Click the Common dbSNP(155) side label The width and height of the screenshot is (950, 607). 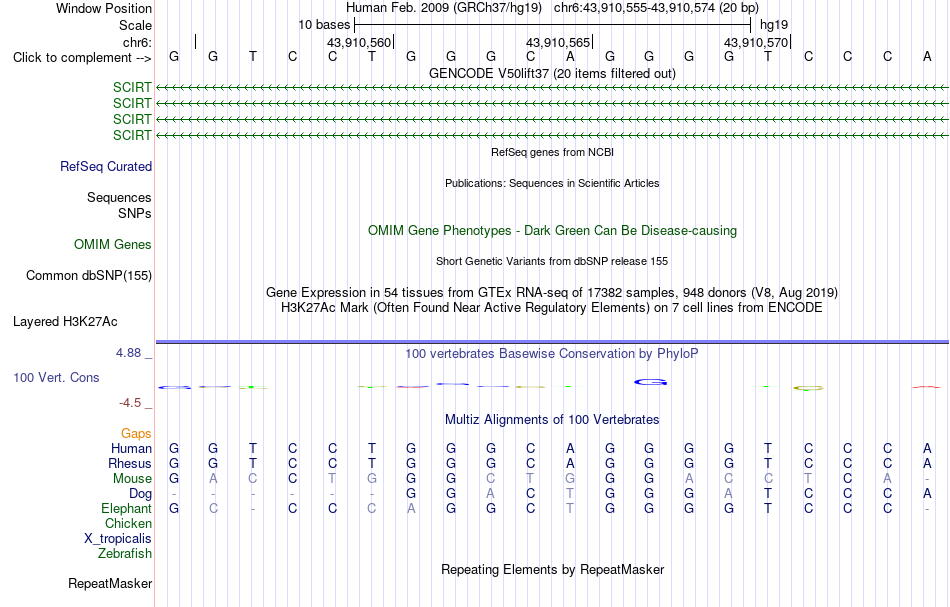coord(89,276)
